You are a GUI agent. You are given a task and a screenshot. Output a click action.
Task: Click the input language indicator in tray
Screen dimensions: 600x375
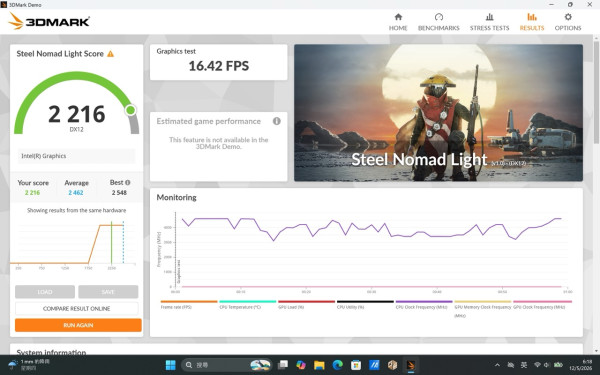coord(524,365)
